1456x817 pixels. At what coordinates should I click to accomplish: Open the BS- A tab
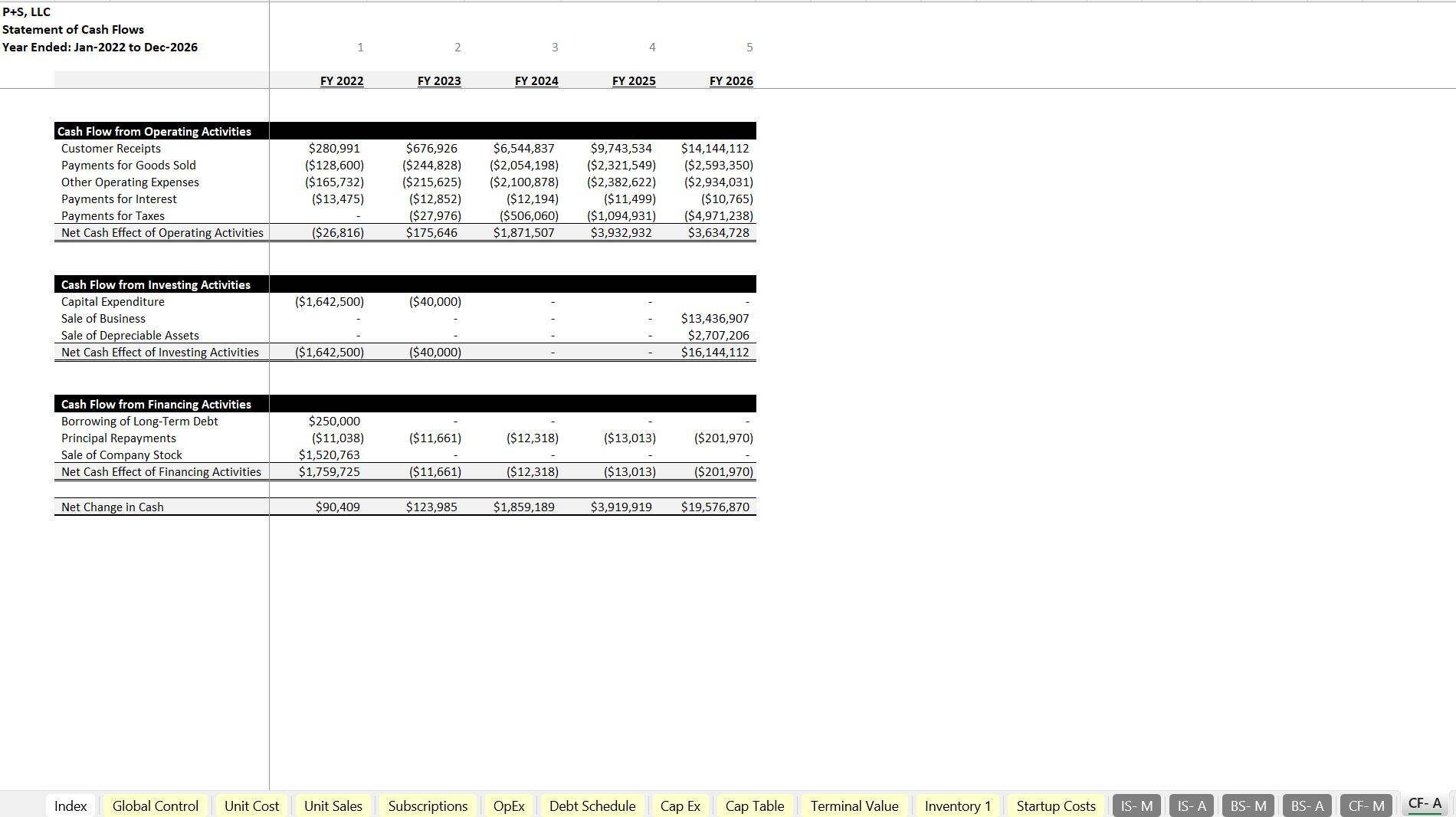1307,806
